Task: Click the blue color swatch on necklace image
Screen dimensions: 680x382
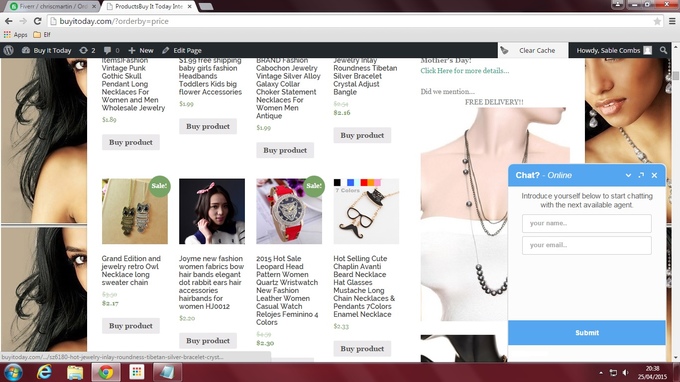Action: 350,183
